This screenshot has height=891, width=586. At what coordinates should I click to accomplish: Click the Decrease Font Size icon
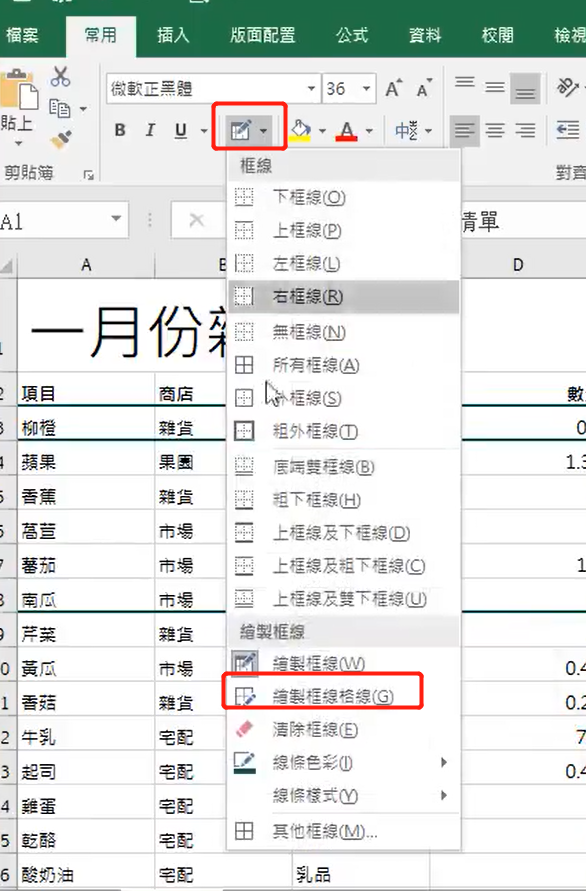click(424, 88)
